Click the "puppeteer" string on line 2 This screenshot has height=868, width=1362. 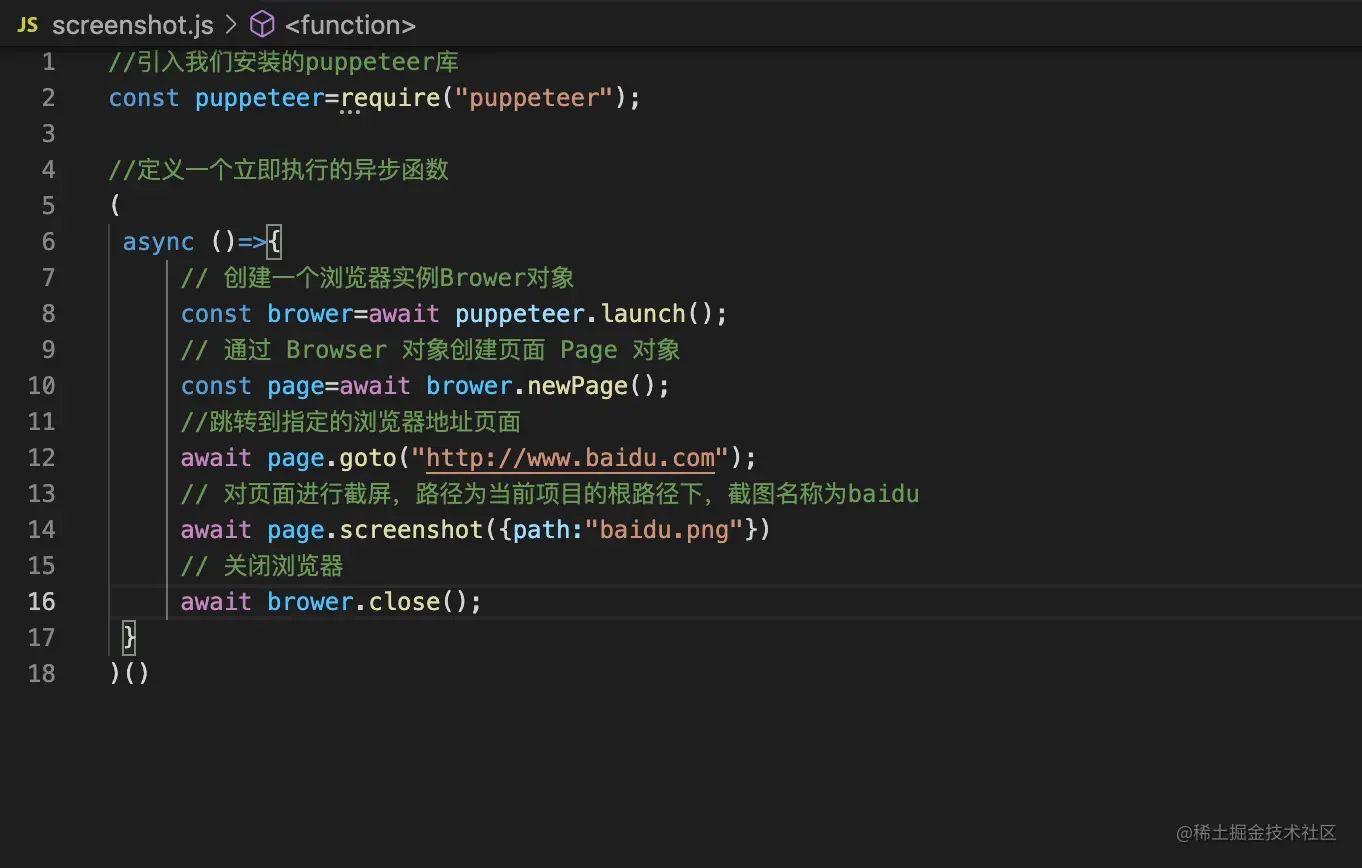pyautogui.click(x=534, y=98)
